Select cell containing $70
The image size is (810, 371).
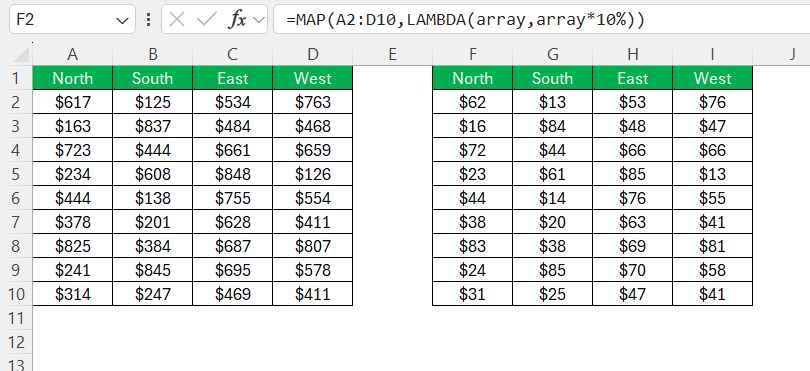pyautogui.click(x=632, y=270)
